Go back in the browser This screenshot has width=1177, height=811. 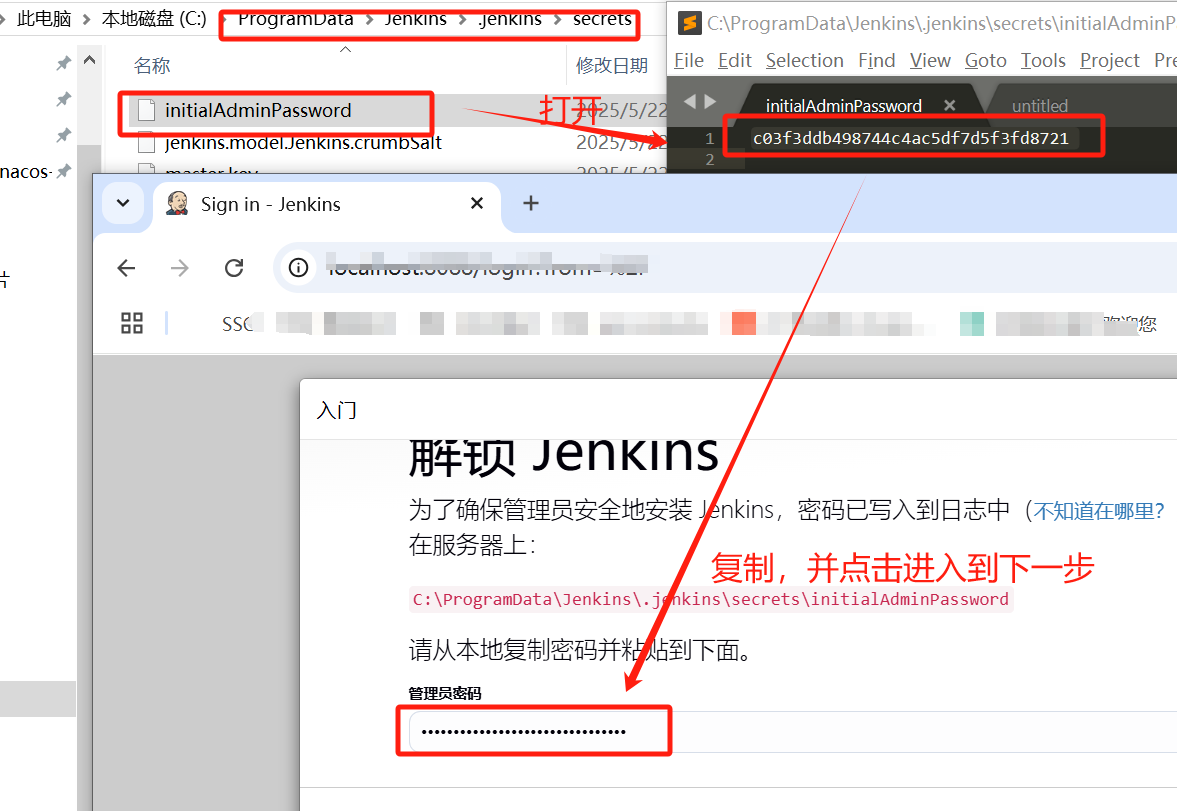tap(126, 268)
